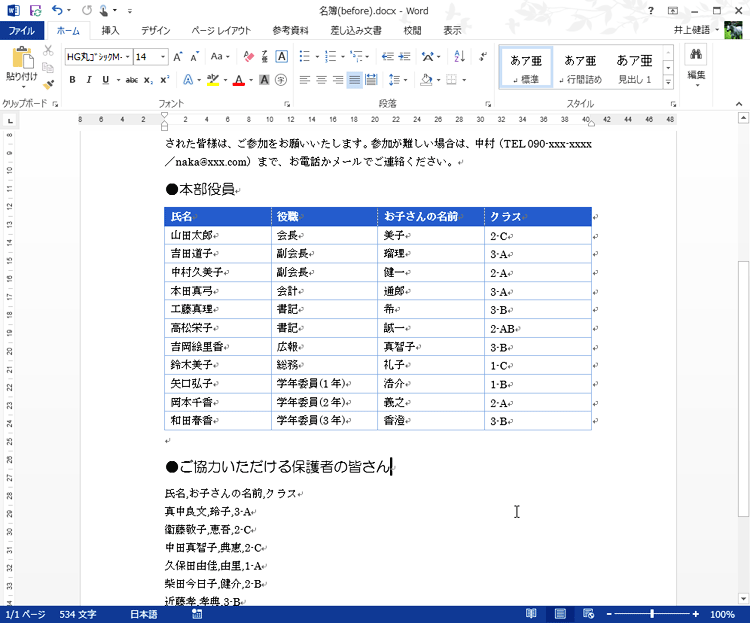Save the document from quick access toolbar

pos(35,11)
